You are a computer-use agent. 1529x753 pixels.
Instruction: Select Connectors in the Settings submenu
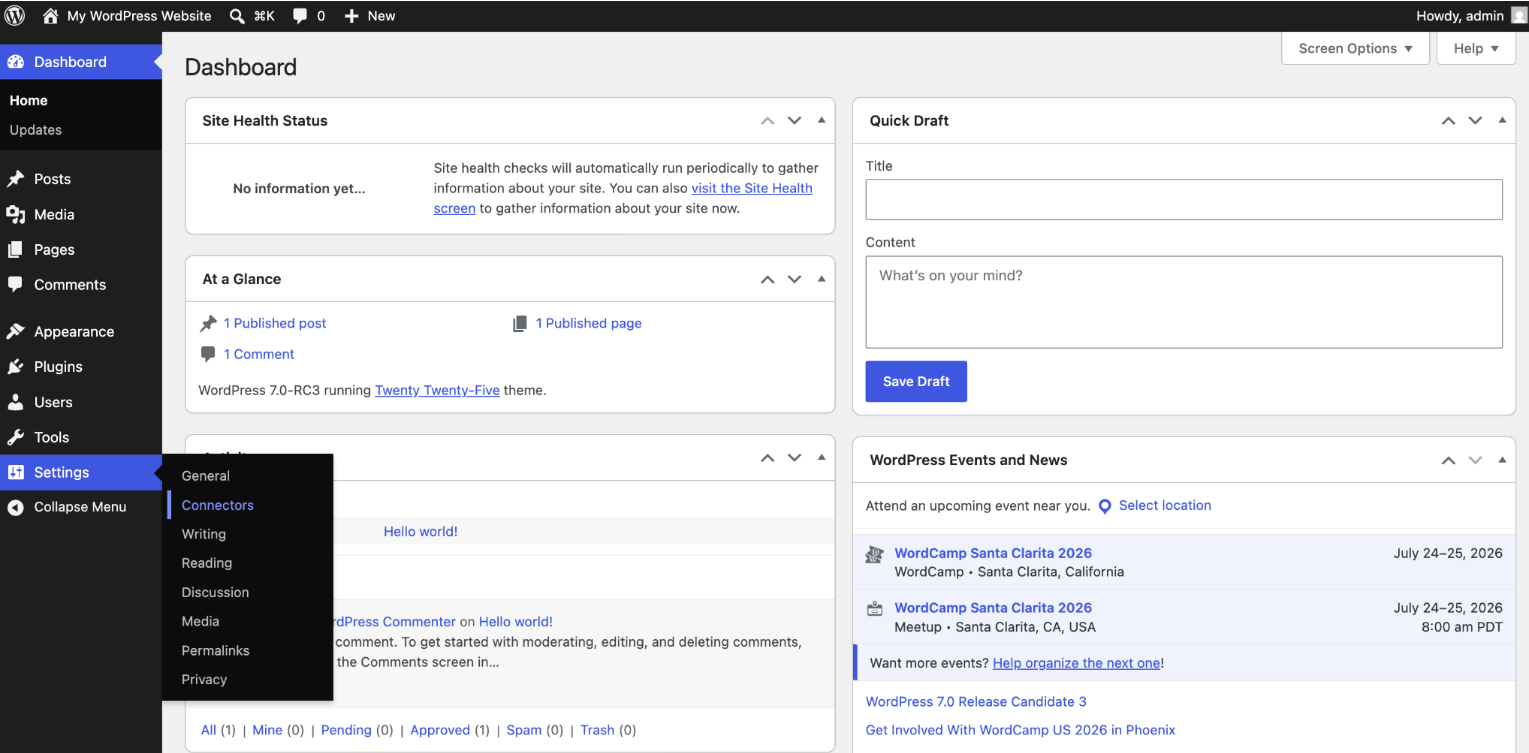(x=217, y=505)
